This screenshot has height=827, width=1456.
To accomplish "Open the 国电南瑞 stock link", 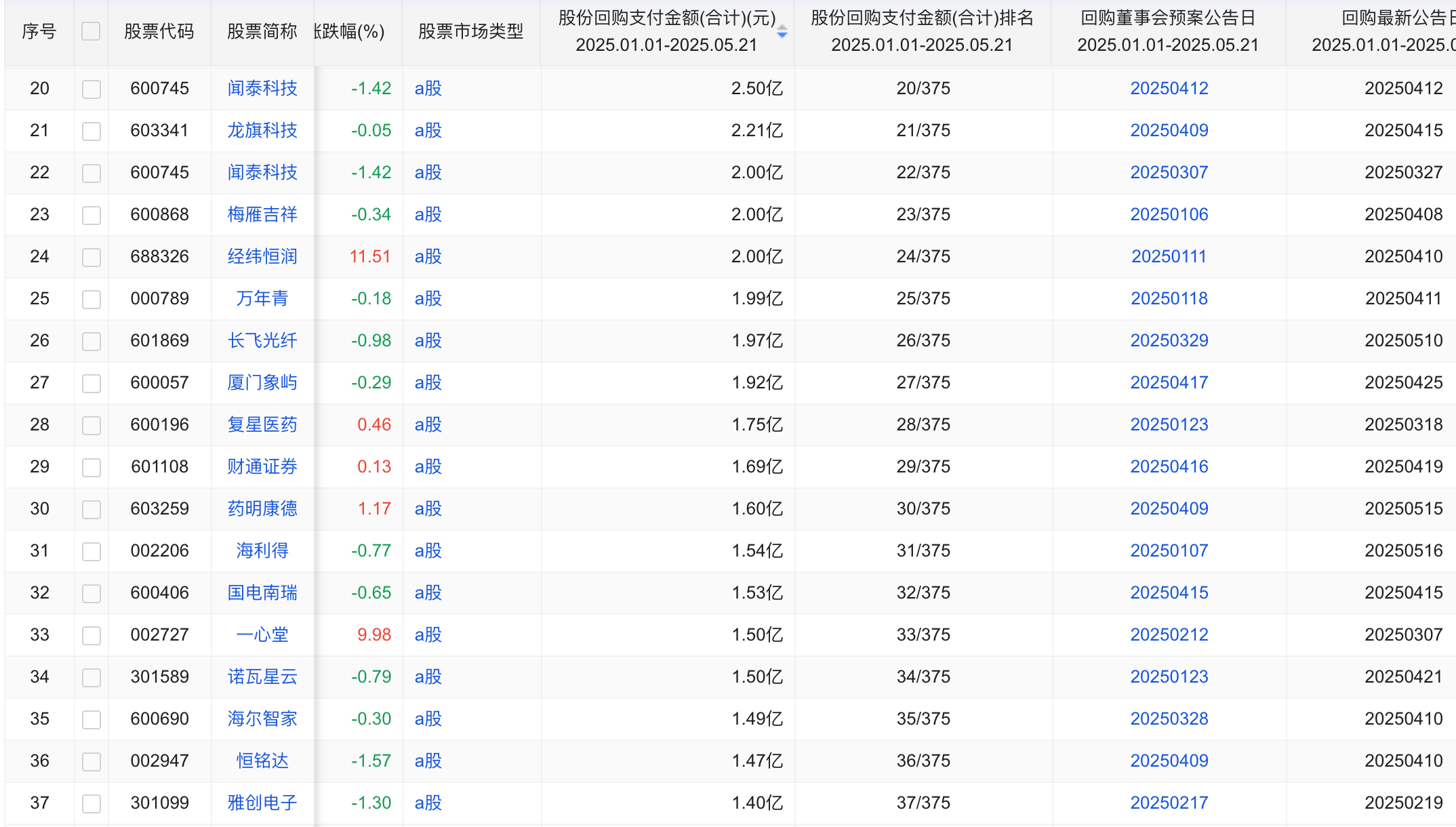I will click(x=262, y=592).
